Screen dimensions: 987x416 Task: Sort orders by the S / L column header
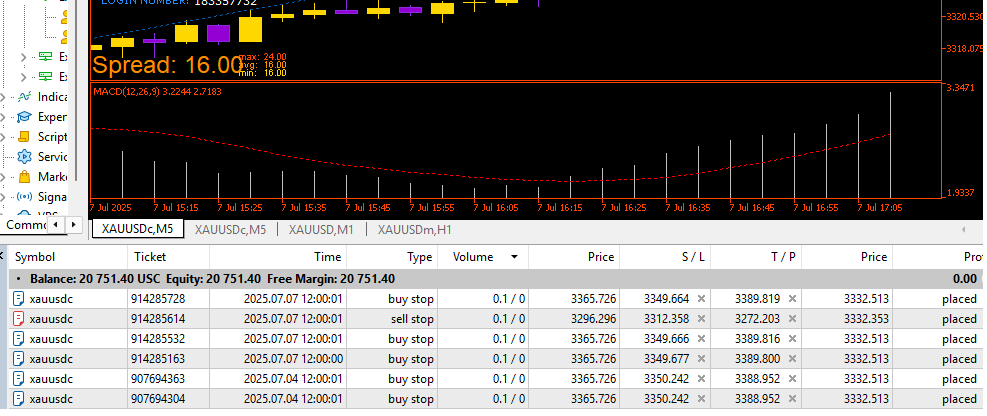point(665,257)
